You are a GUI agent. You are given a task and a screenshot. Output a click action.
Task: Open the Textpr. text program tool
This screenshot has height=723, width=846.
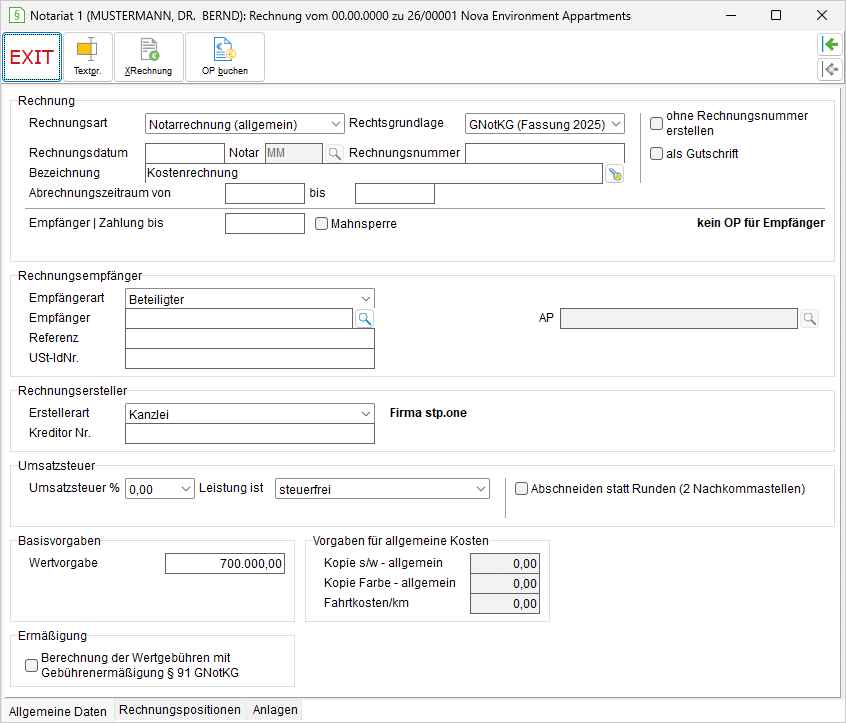pyautogui.click(x=88, y=57)
